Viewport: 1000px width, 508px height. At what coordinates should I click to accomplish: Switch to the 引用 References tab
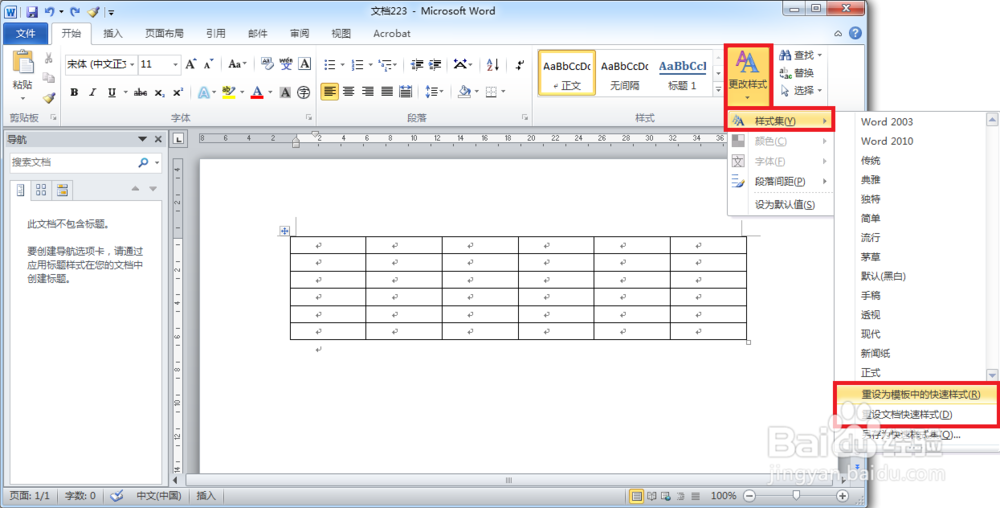pos(216,34)
